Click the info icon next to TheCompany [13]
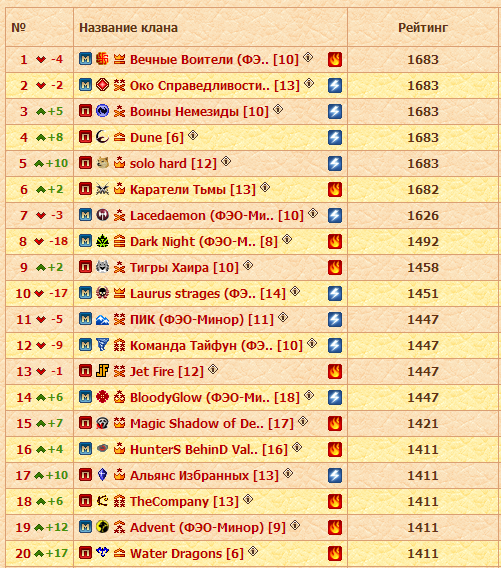This screenshot has height=568, width=501. (x=248, y=500)
